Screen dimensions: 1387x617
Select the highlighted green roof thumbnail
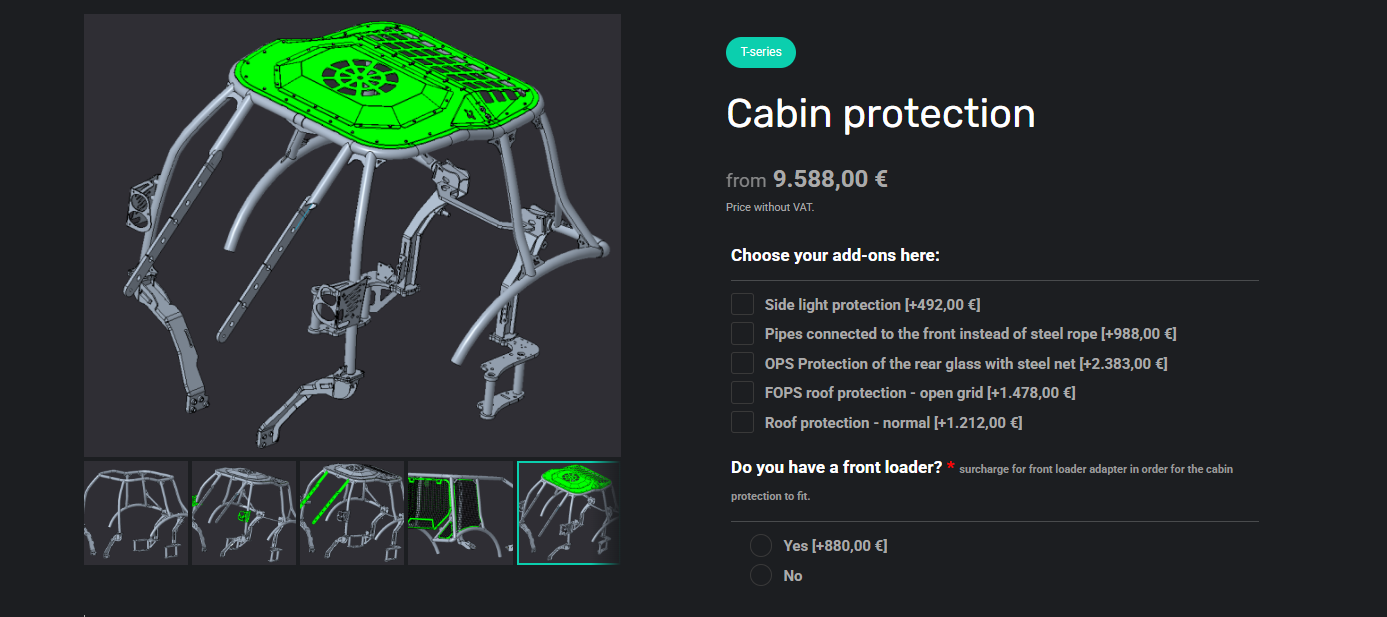569,513
